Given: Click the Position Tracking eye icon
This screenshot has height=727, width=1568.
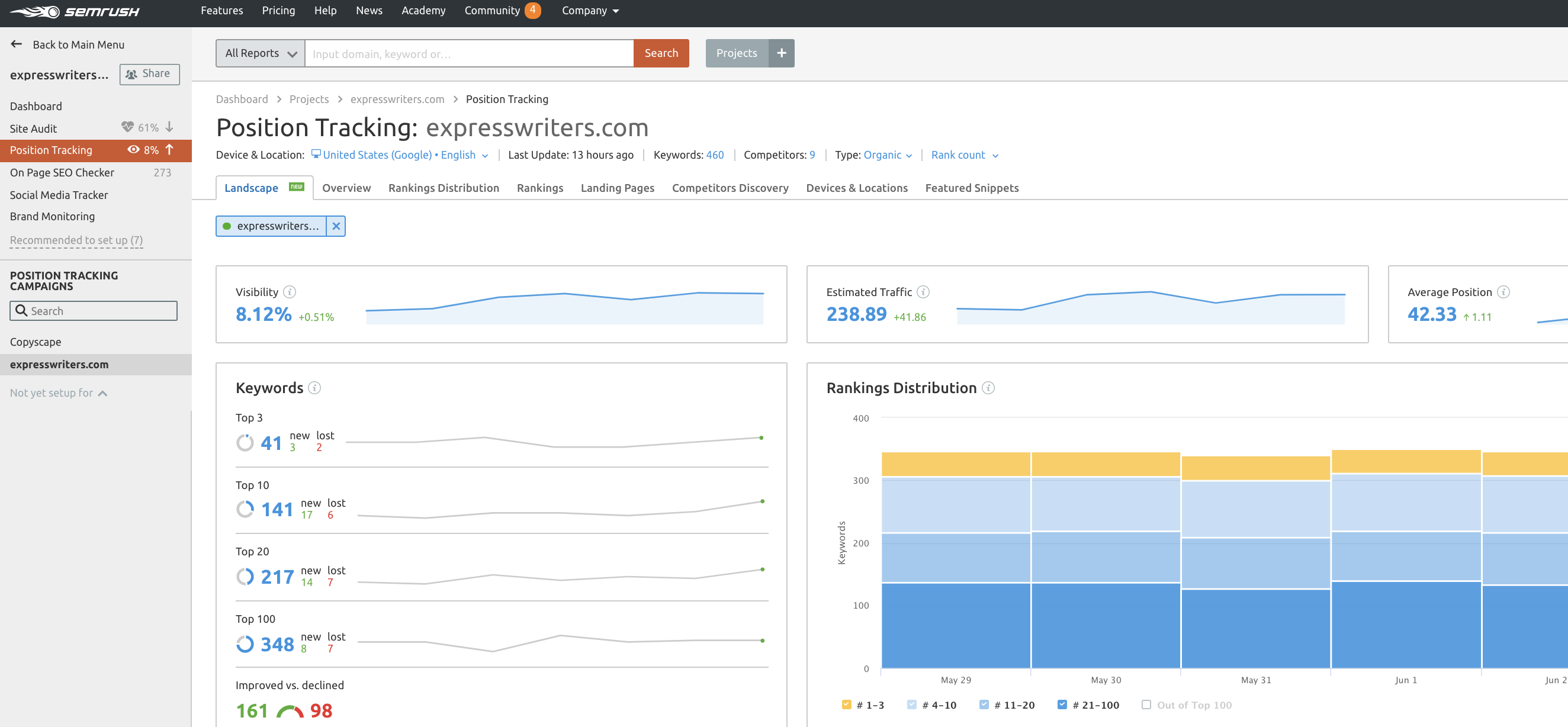Looking at the screenshot, I should [133, 150].
